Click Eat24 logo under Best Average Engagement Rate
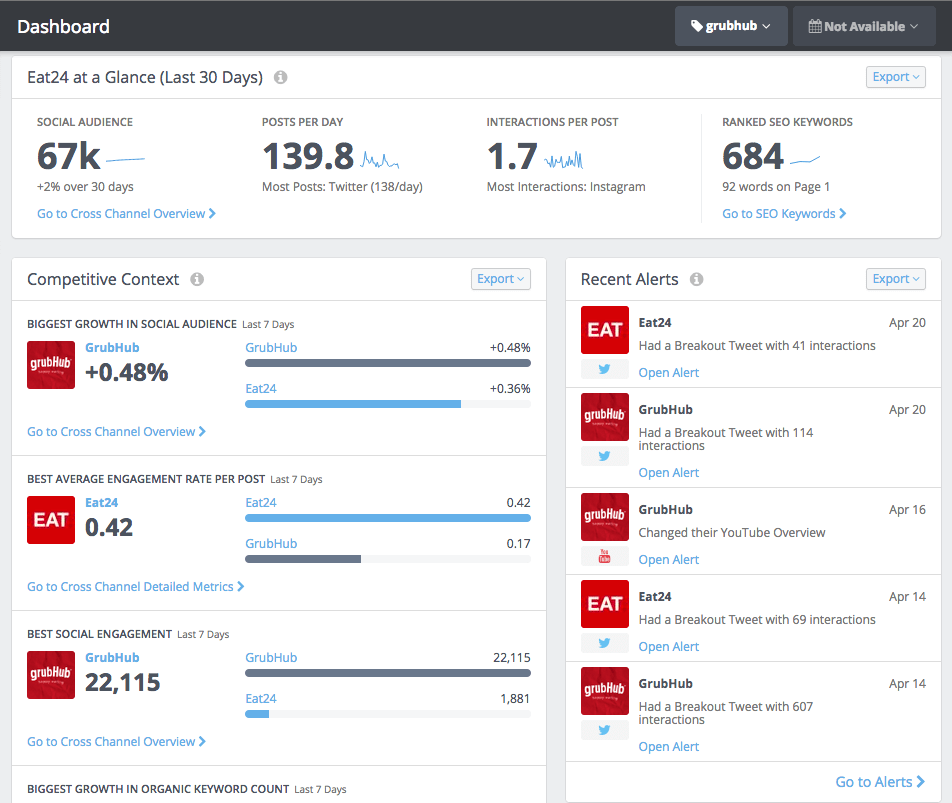 (51, 520)
